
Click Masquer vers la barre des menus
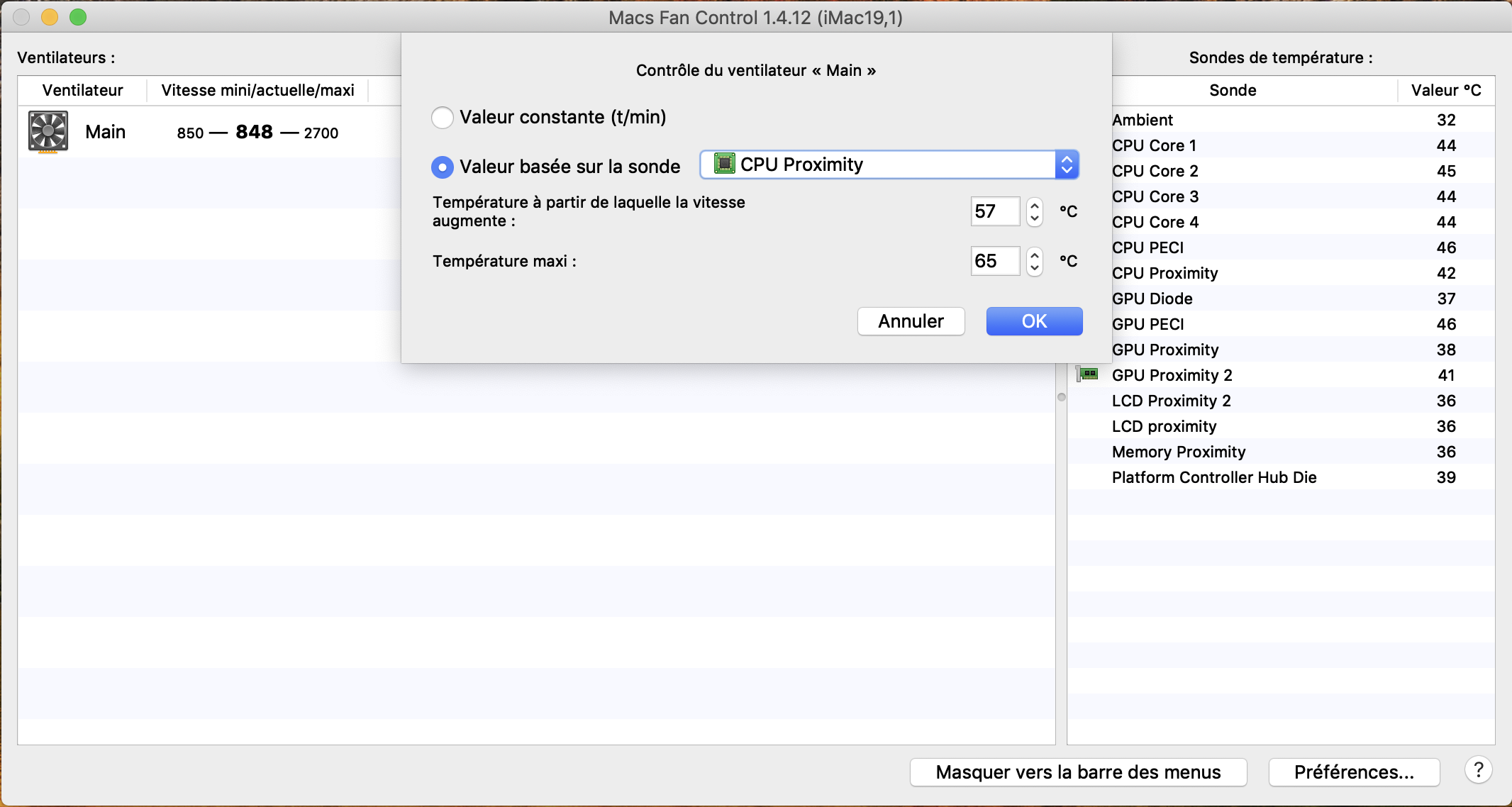pyautogui.click(x=1078, y=772)
